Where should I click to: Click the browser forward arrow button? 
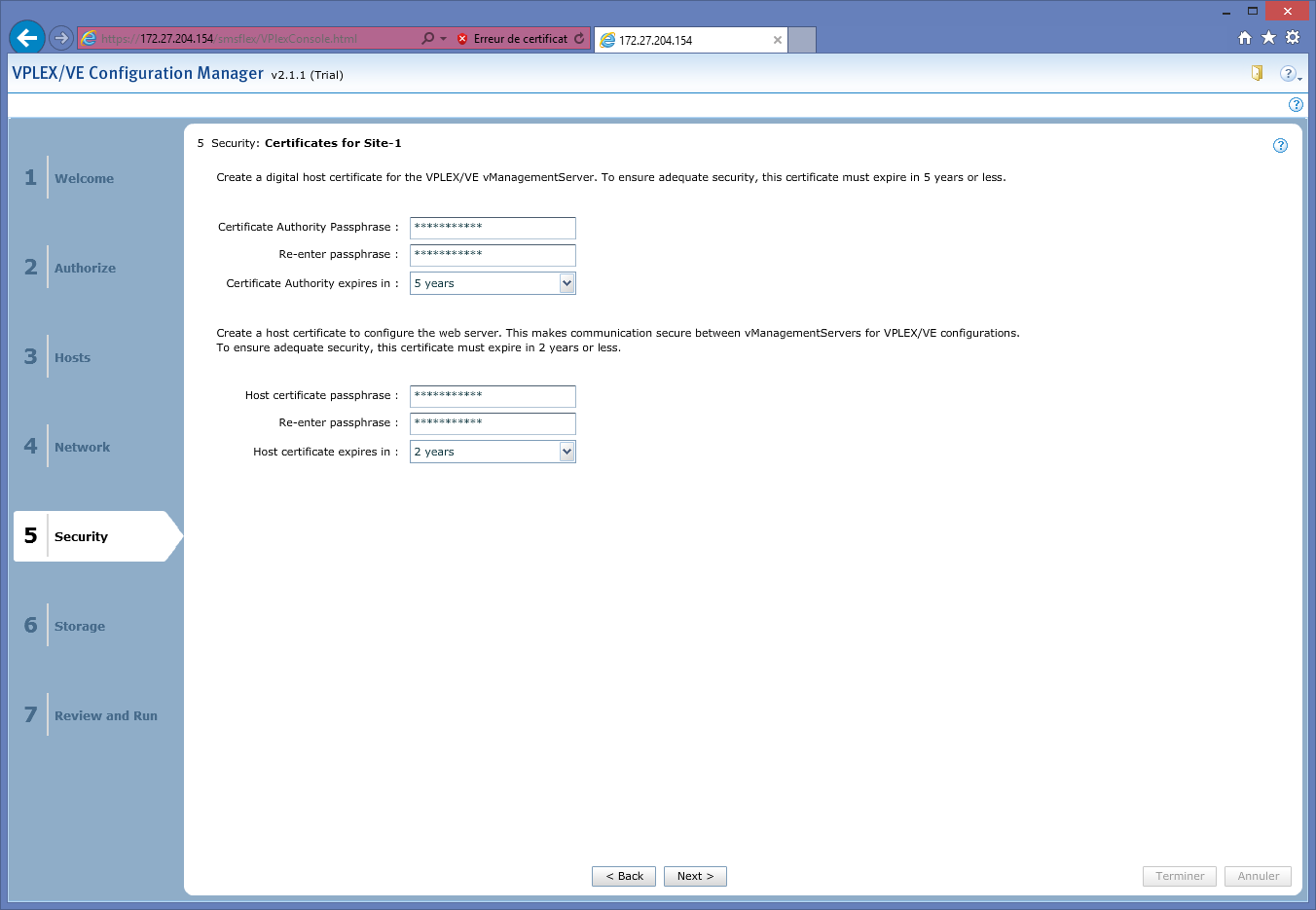pyautogui.click(x=61, y=38)
